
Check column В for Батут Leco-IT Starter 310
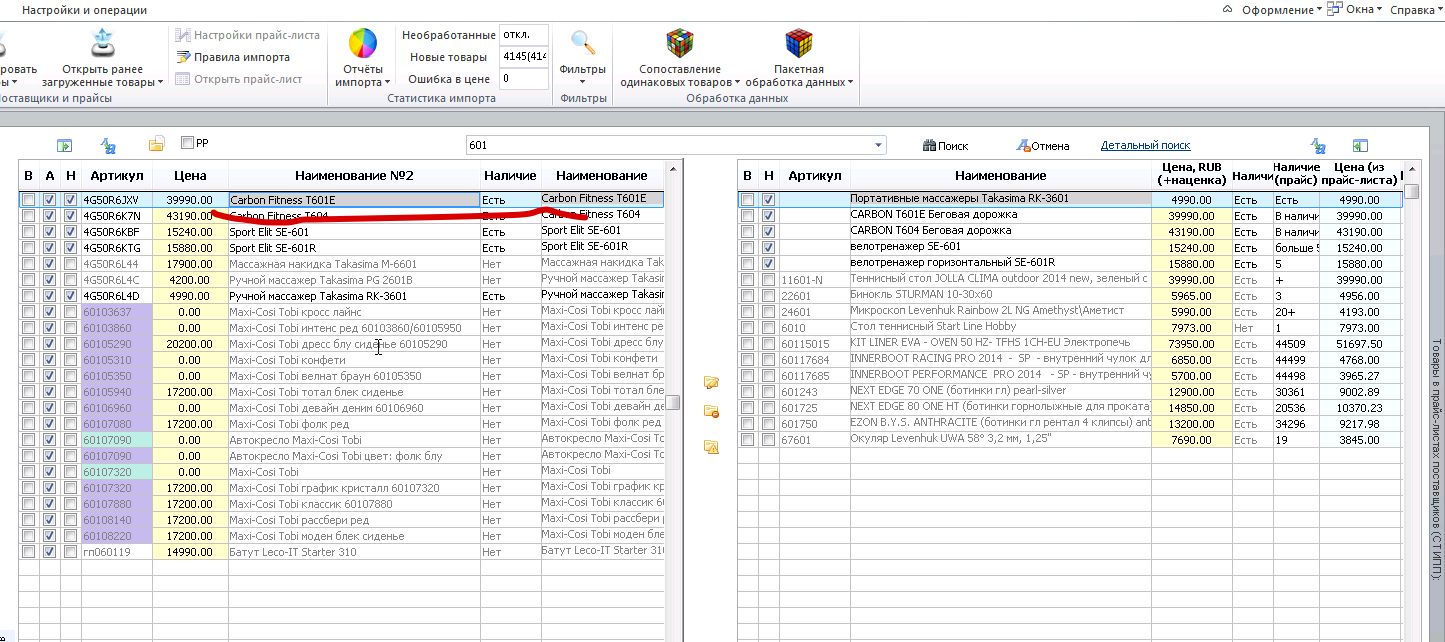pyautogui.click(x=29, y=552)
